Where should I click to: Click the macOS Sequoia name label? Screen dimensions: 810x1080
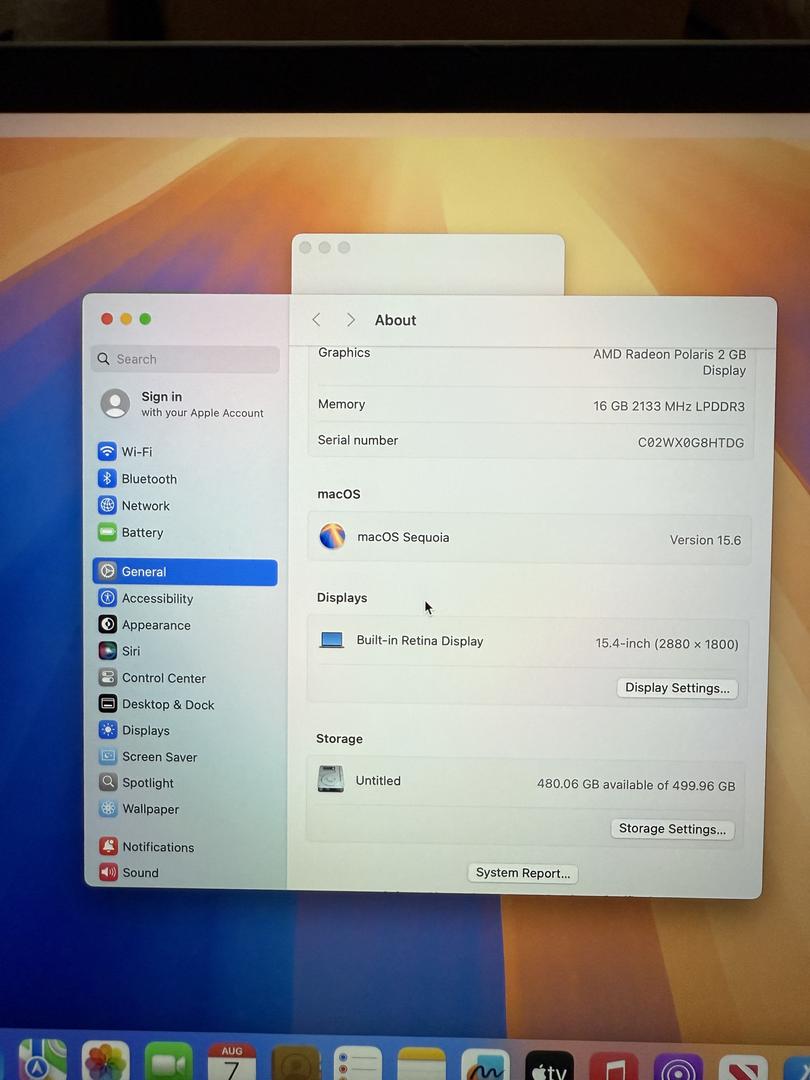point(403,537)
